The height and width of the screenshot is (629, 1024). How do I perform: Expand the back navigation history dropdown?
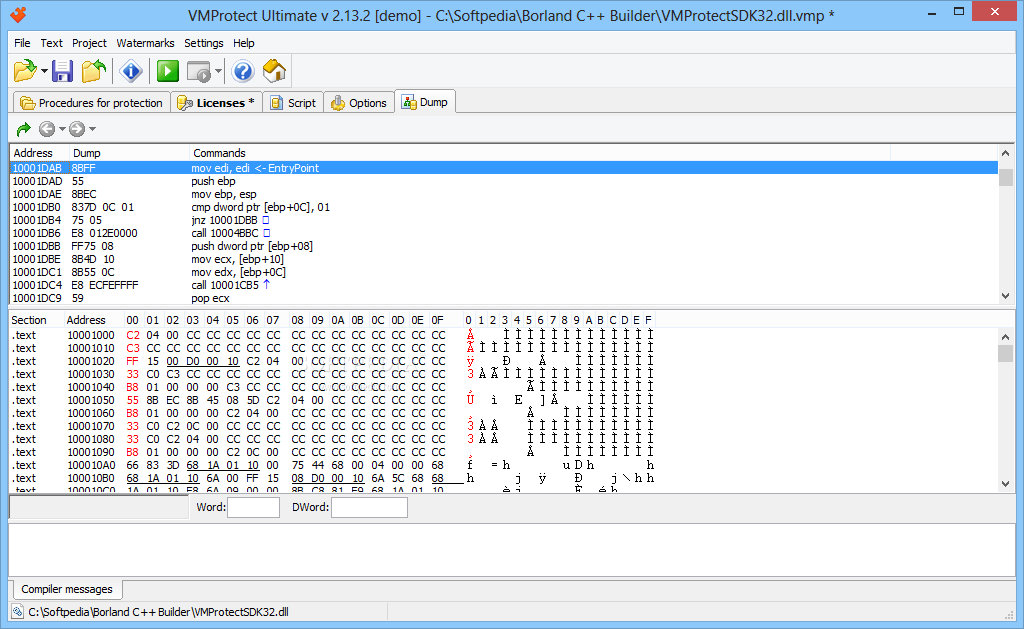click(62, 129)
